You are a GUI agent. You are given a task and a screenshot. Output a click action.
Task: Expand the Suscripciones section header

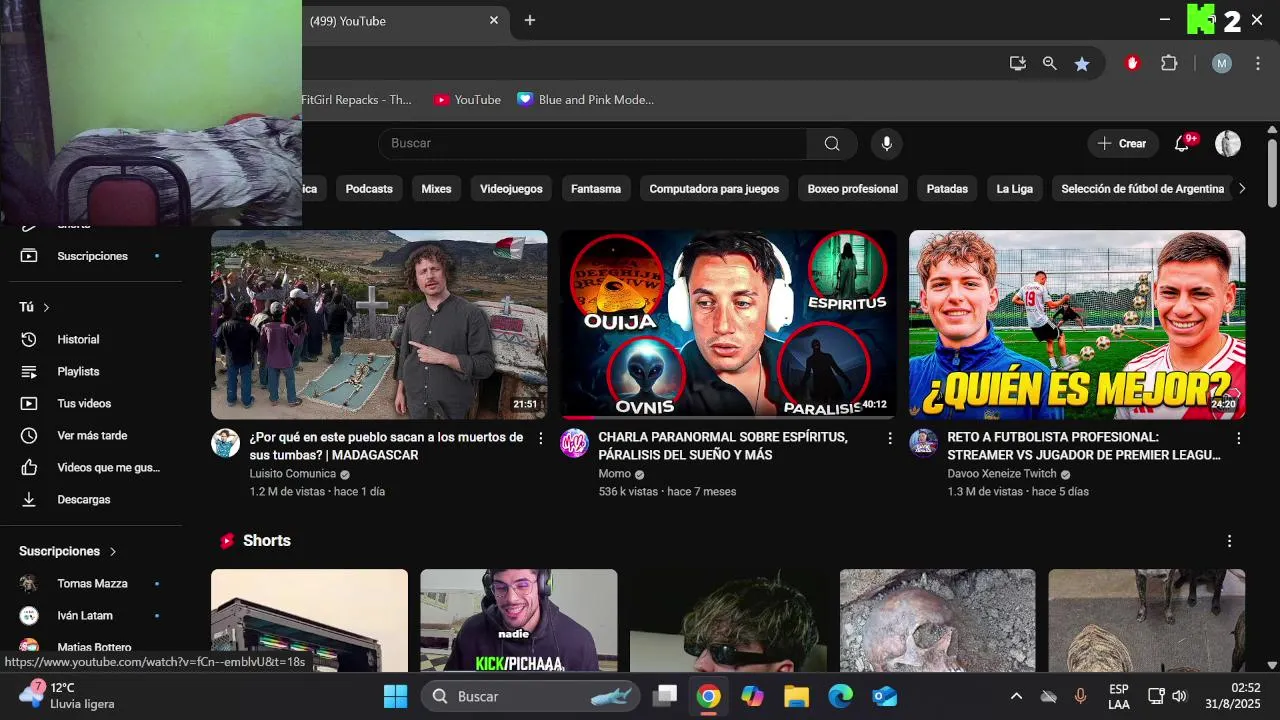tap(68, 551)
